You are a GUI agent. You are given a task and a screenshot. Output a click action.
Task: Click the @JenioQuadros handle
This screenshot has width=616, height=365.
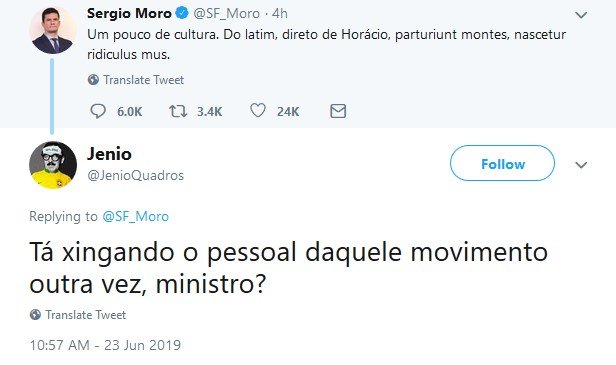136,175
